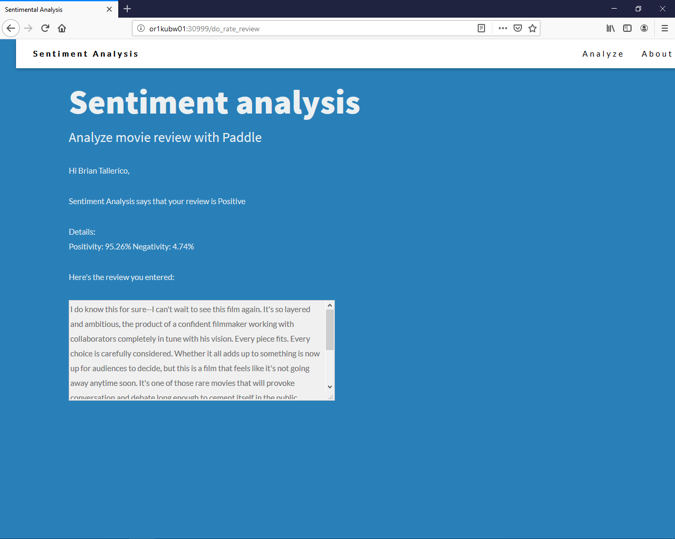This screenshot has width=675, height=539.
Task: Click review textarea scroll-up arrow
Action: (330, 305)
